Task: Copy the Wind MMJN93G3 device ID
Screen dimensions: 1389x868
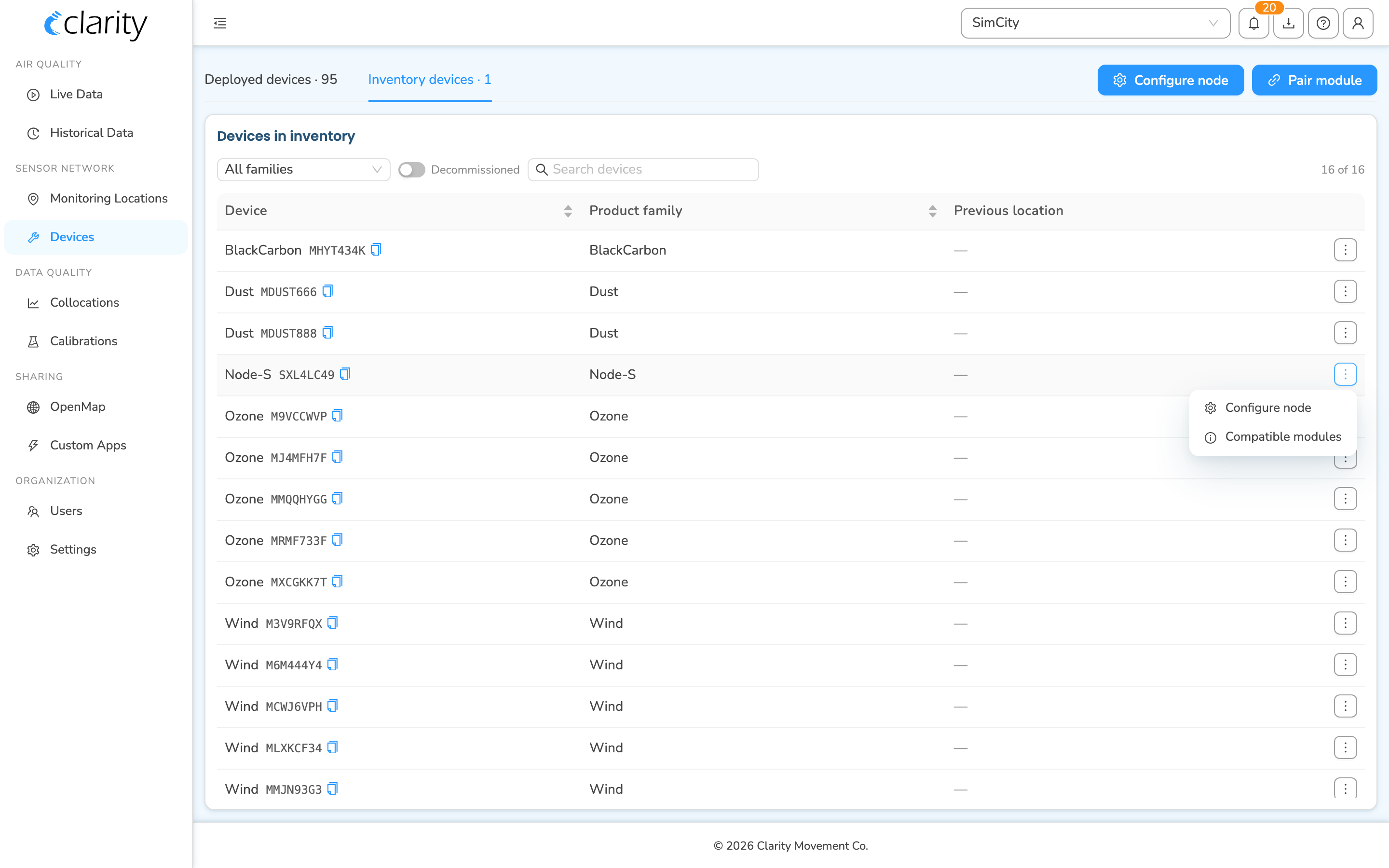Action: point(333,788)
